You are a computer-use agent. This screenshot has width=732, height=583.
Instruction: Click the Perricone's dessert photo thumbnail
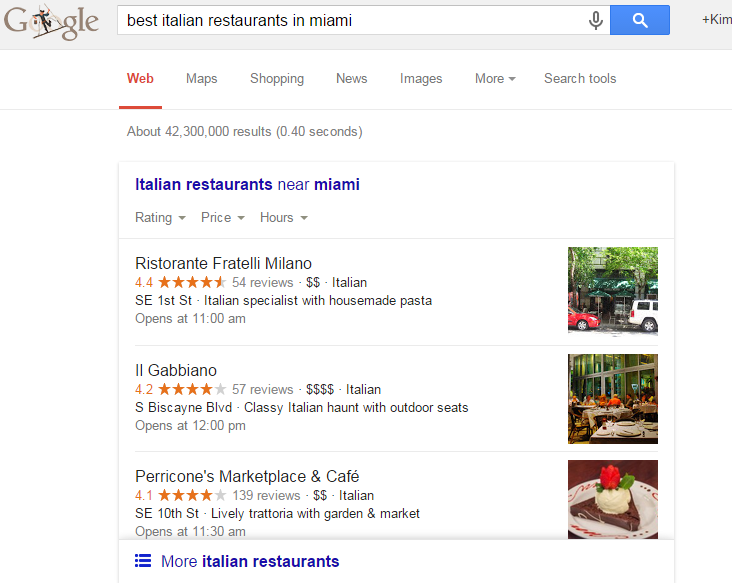pos(612,499)
